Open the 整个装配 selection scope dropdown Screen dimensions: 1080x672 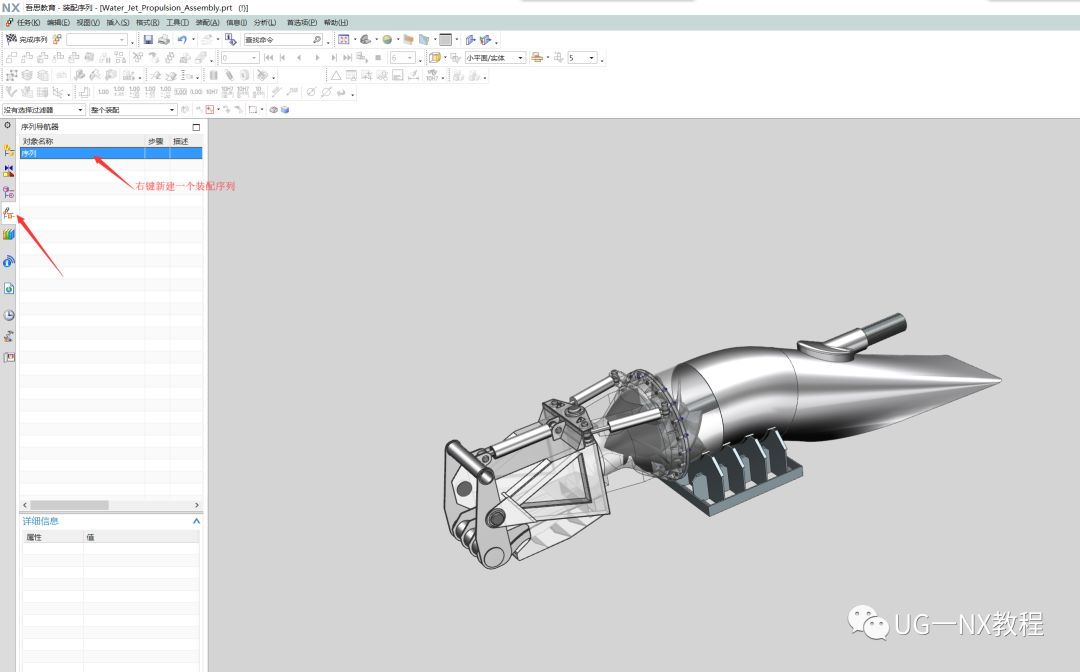click(133, 110)
